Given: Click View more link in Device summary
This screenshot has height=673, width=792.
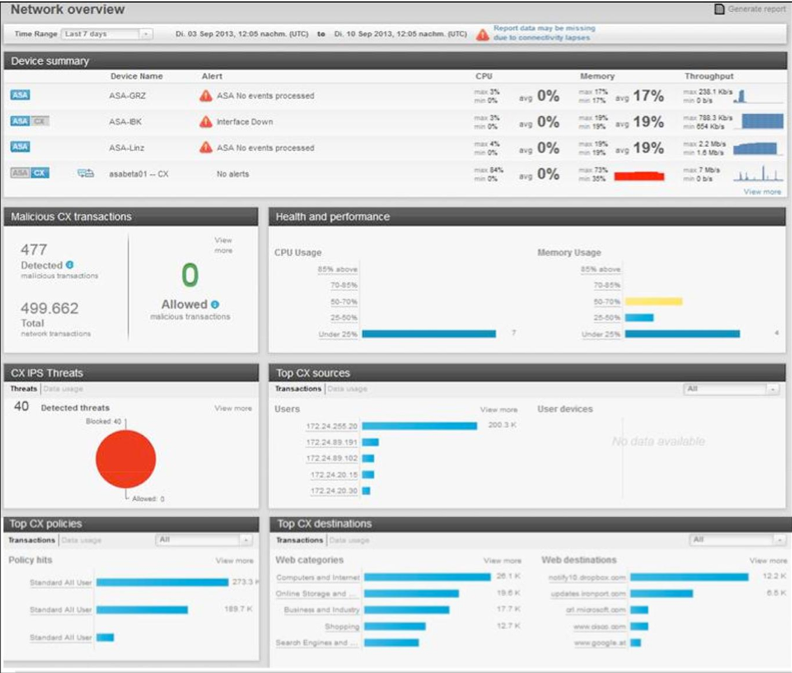Looking at the screenshot, I should pyautogui.click(x=762, y=191).
